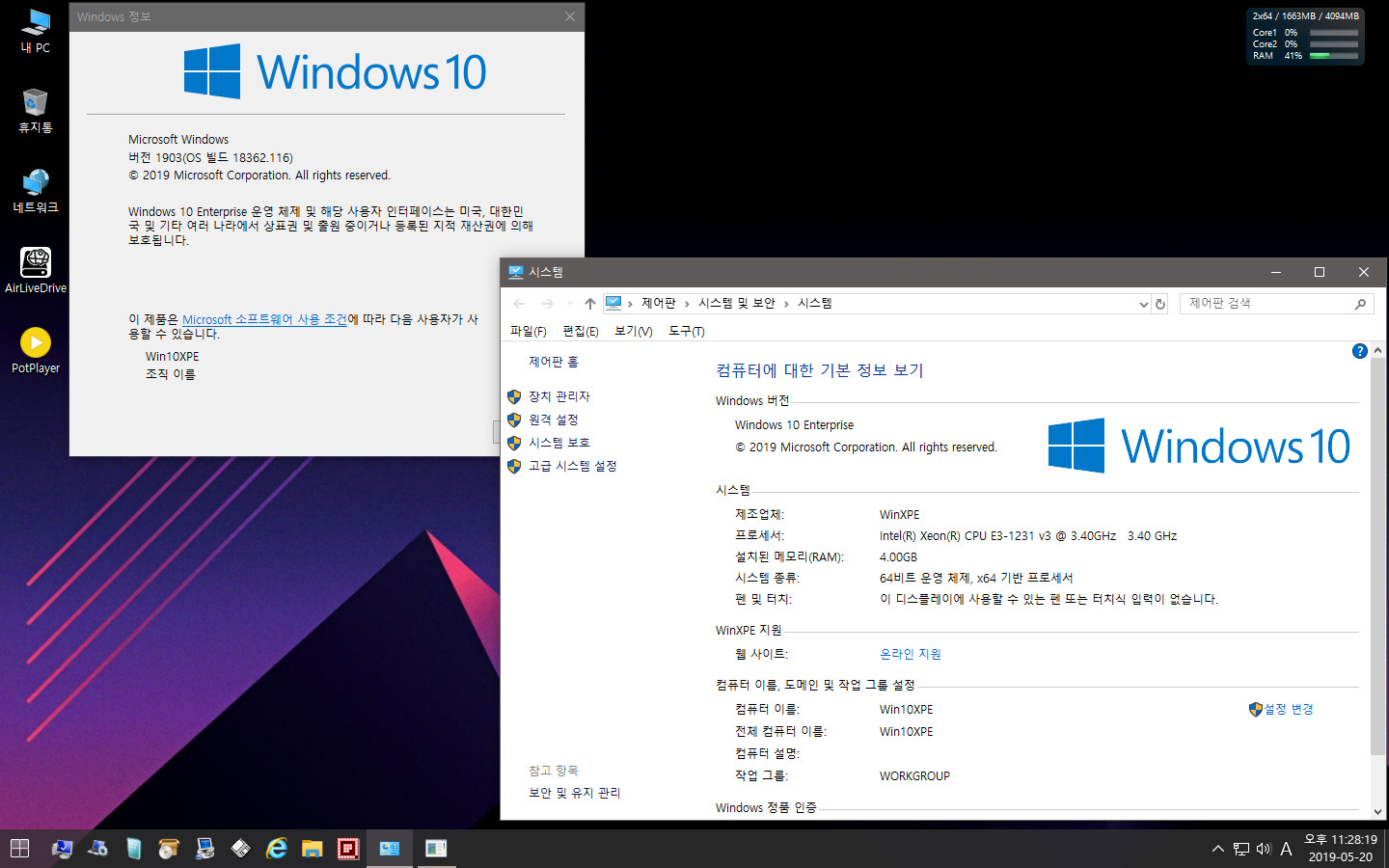Open the 도구(T) menu
This screenshot has height=868, width=1389.
[687, 331]
